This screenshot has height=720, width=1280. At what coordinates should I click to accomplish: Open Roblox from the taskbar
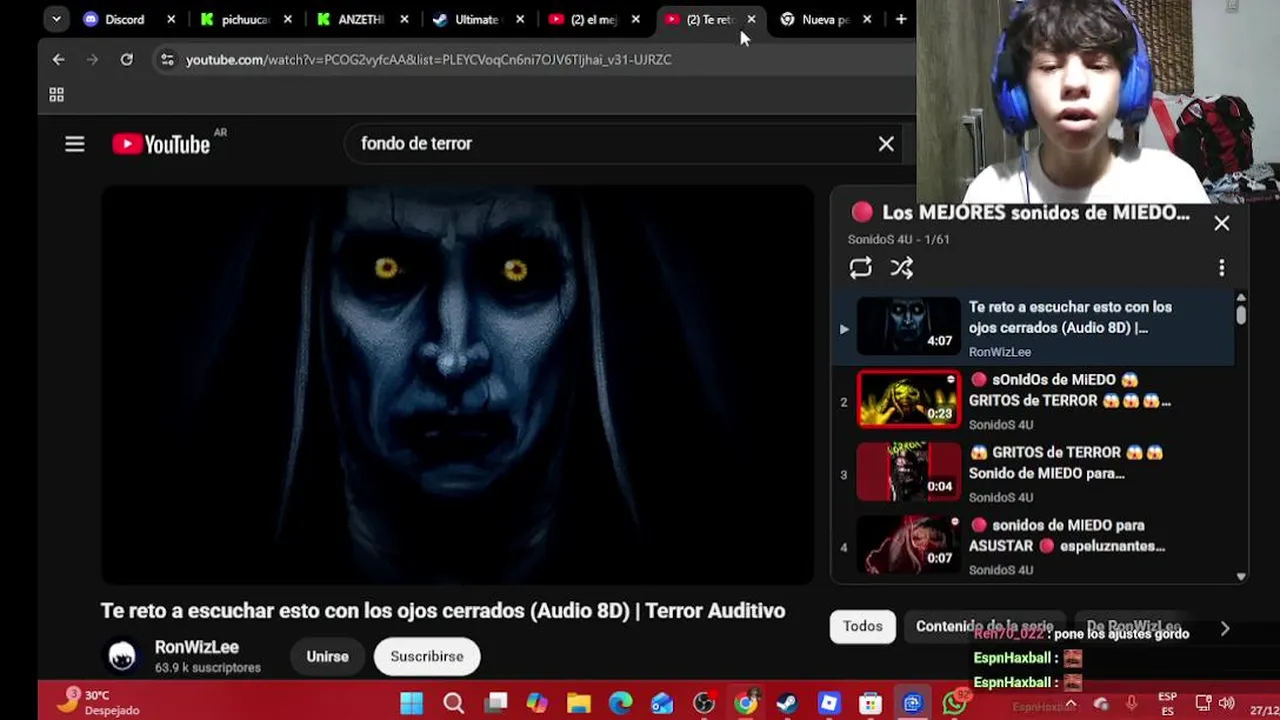pos(829,703)
